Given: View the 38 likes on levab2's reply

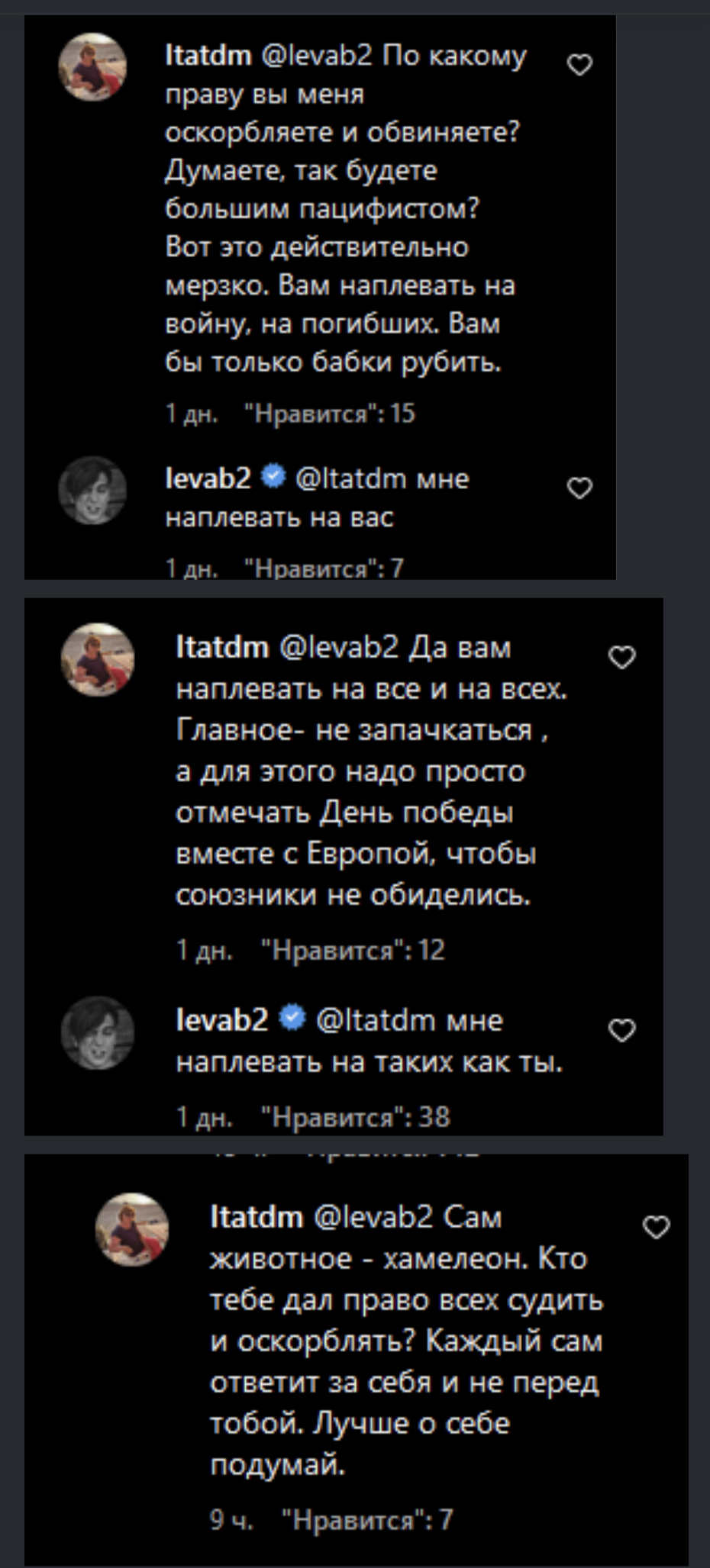Looking at the screenshot, I should point(356,1117).
